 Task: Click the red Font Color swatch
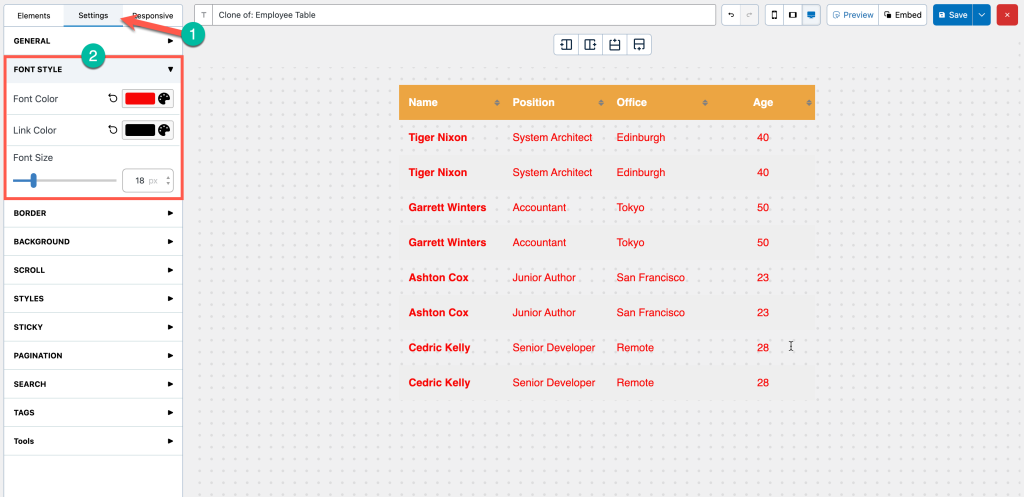pyautogui.click(x=139, y=99)
